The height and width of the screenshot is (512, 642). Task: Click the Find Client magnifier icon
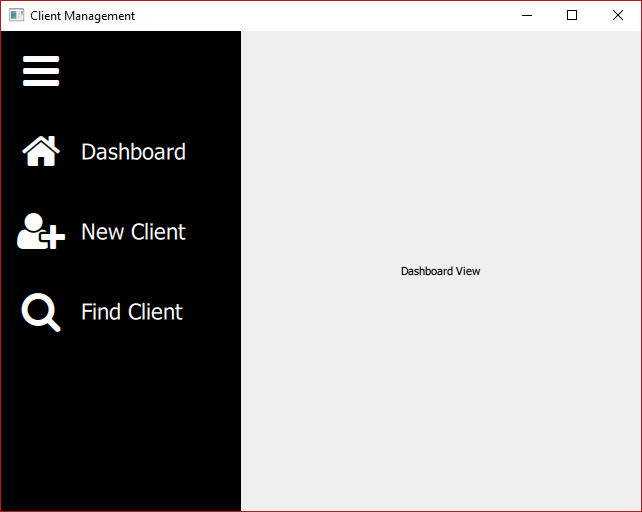click(41, 312)
